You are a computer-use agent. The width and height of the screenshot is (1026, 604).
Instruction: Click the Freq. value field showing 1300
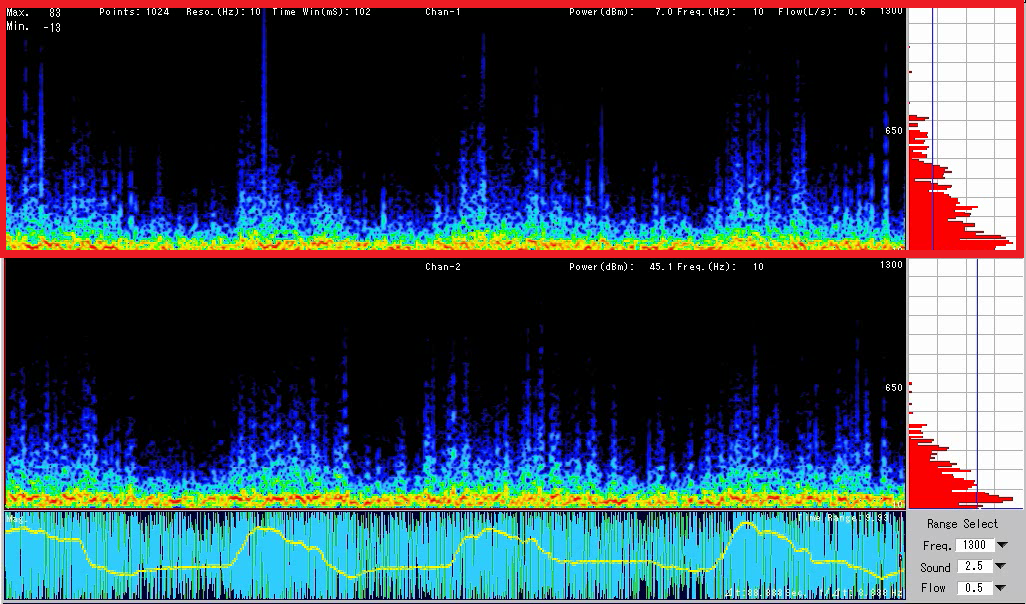coord(974,545)
